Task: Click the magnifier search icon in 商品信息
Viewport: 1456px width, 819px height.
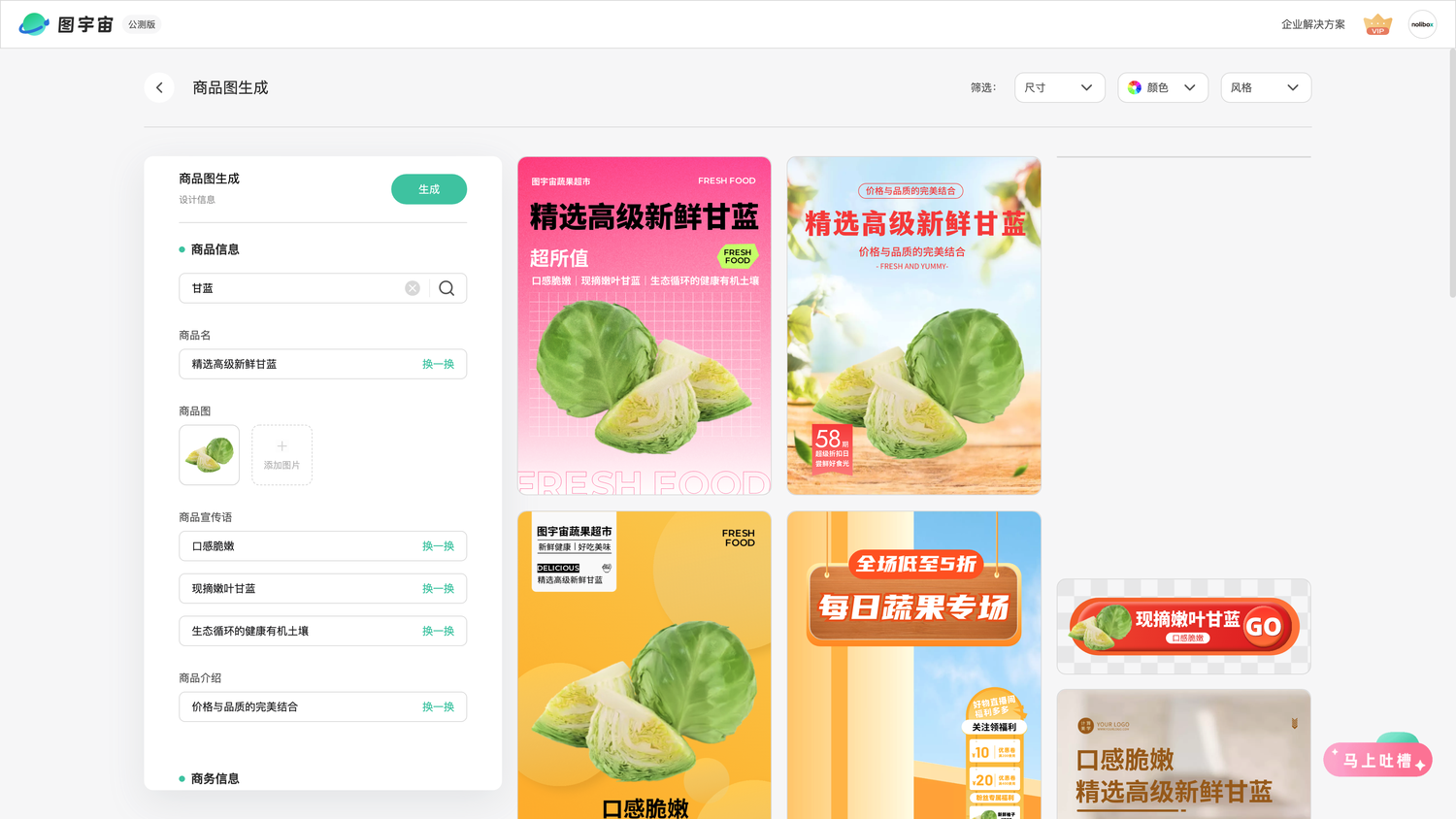Action: (x=447, y=288)
